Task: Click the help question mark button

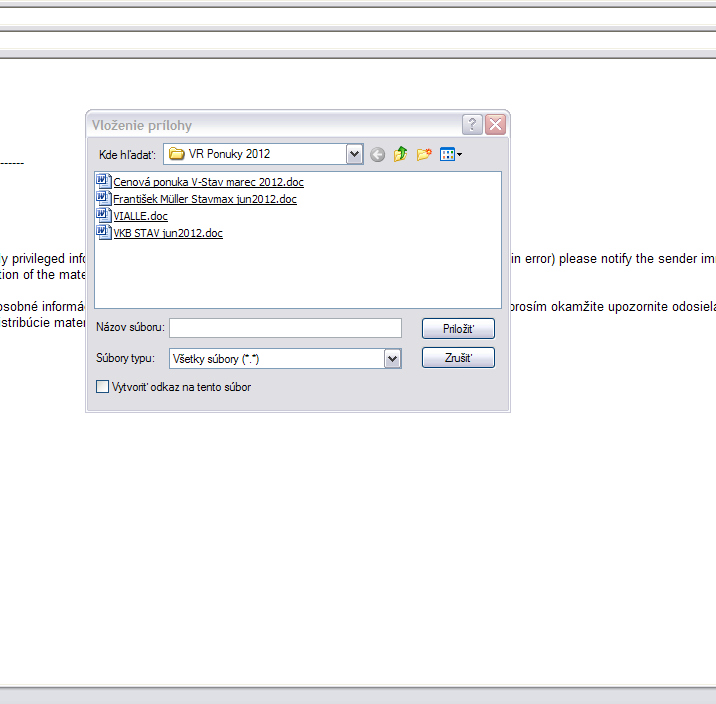Action: [x=472, y=124]
